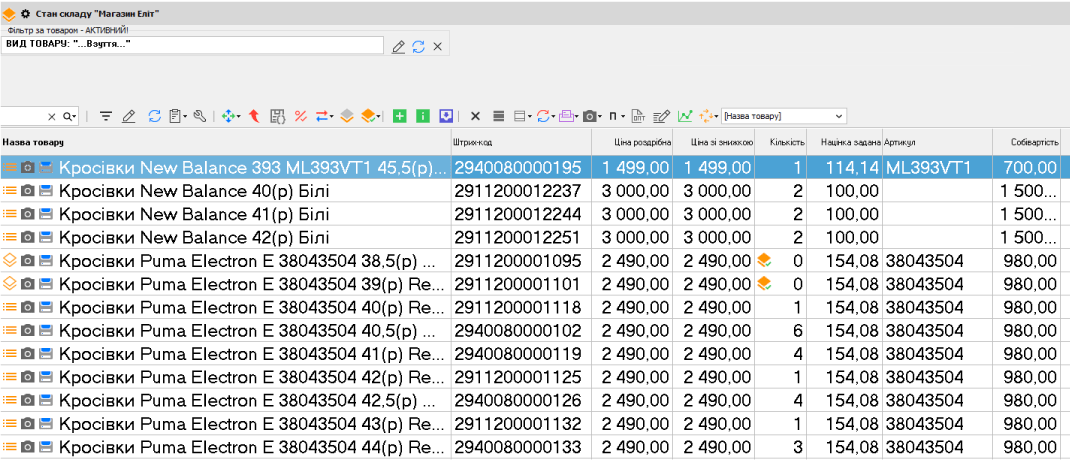This screenshot has width=1070, height=468.
Task: Sort by Кількість column header
Action: coord(782,142)
